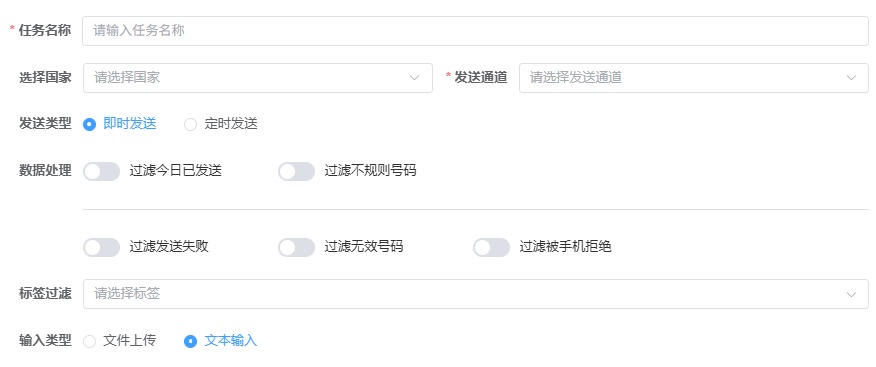Open the 请选择标签 tag filter dropdown

click(x=475, y=294)
